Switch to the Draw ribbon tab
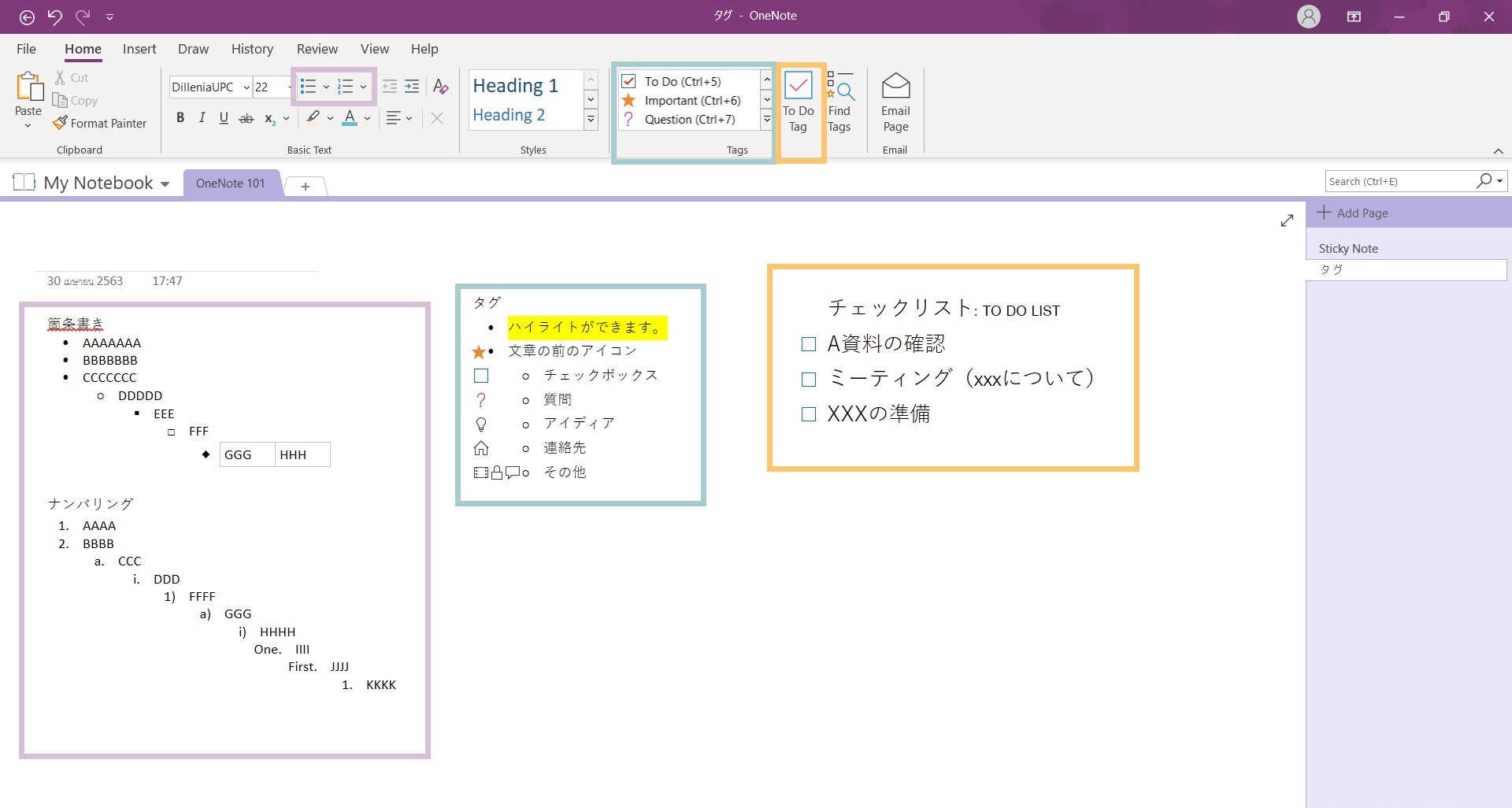Image resolution: width=1512 pixels, height=808 pixels. pos(193,49)
